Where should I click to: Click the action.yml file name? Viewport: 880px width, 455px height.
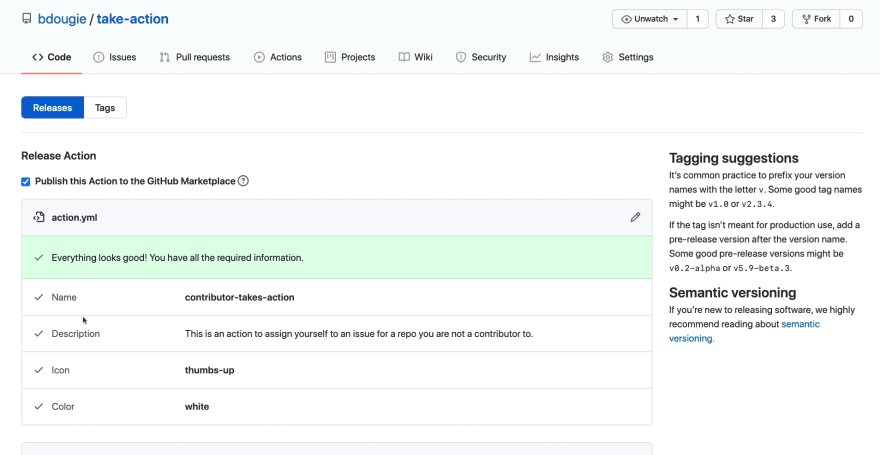[x=74, y=218]
